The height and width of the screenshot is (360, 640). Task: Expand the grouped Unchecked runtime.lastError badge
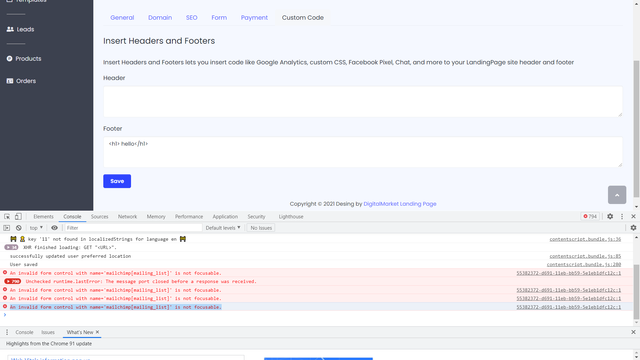pos(13,281)
